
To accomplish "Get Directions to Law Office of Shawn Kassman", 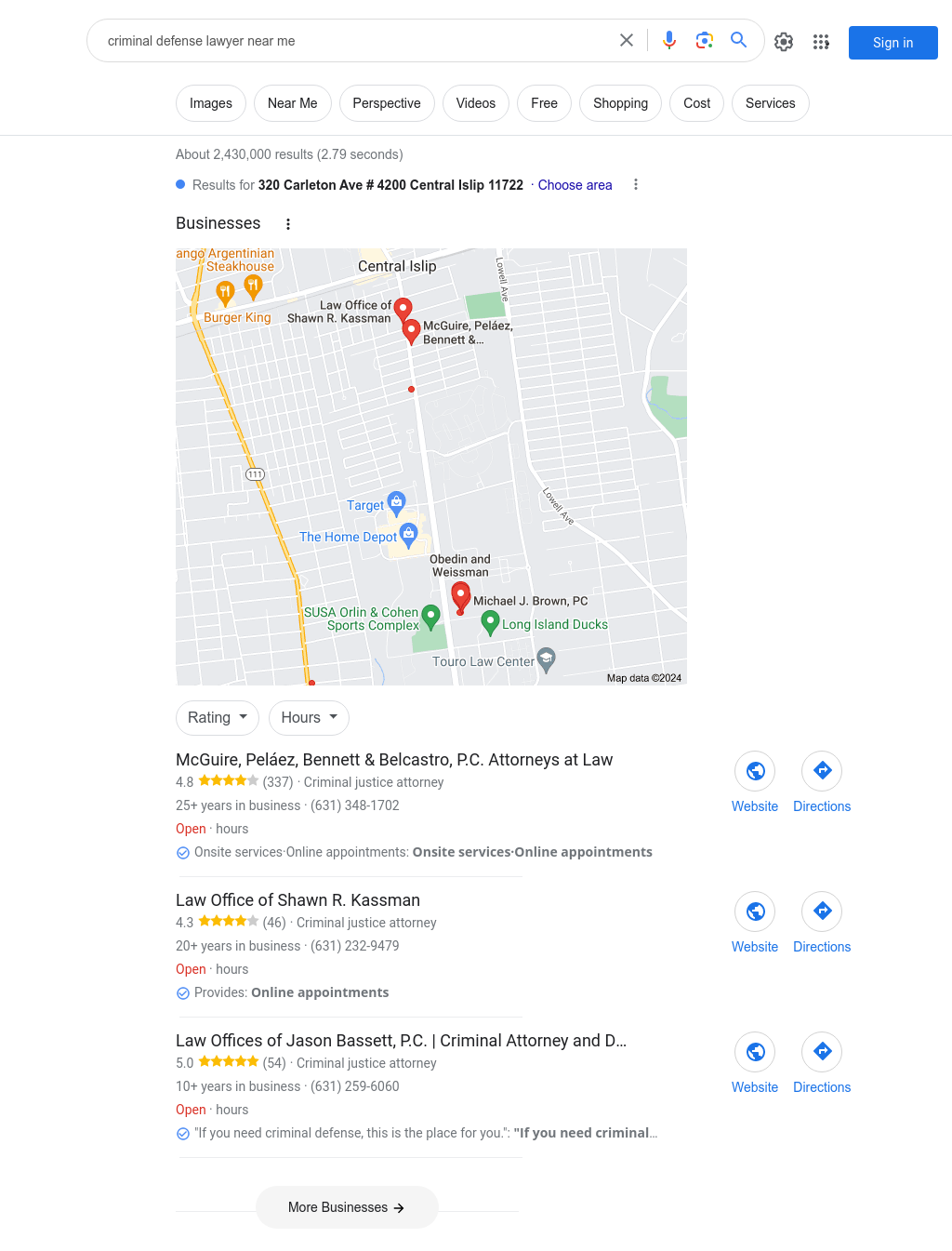I will tap(822, 912).
